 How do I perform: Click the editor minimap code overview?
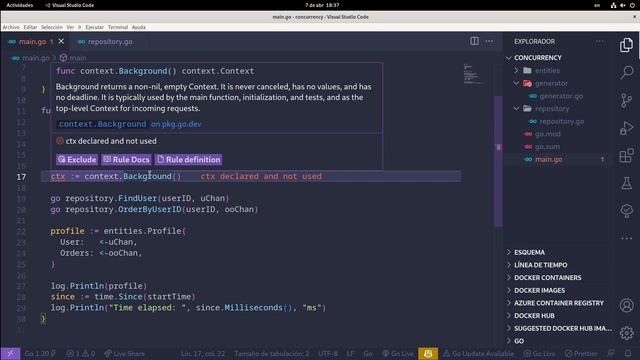[x=473, y=74]
